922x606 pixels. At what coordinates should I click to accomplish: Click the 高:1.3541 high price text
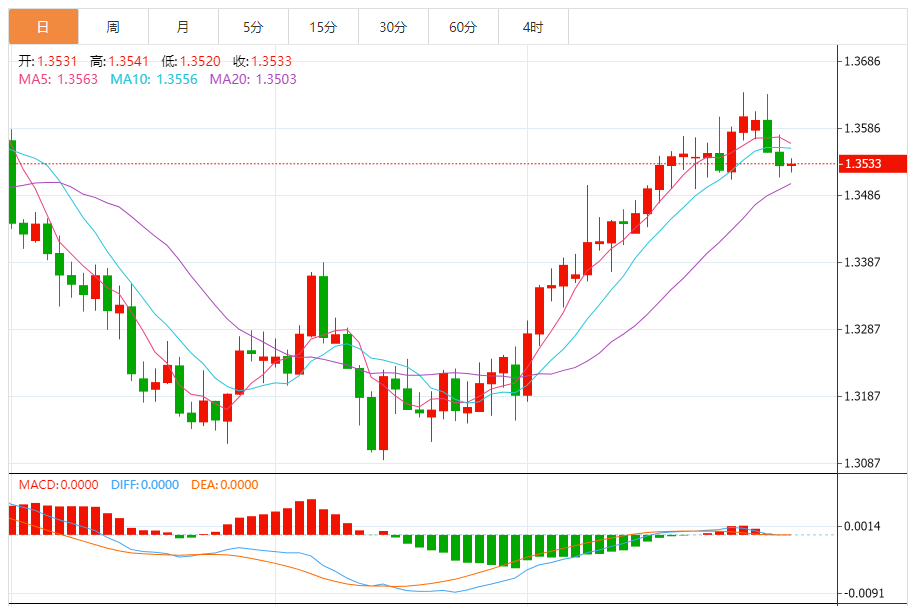click(119, 61)
